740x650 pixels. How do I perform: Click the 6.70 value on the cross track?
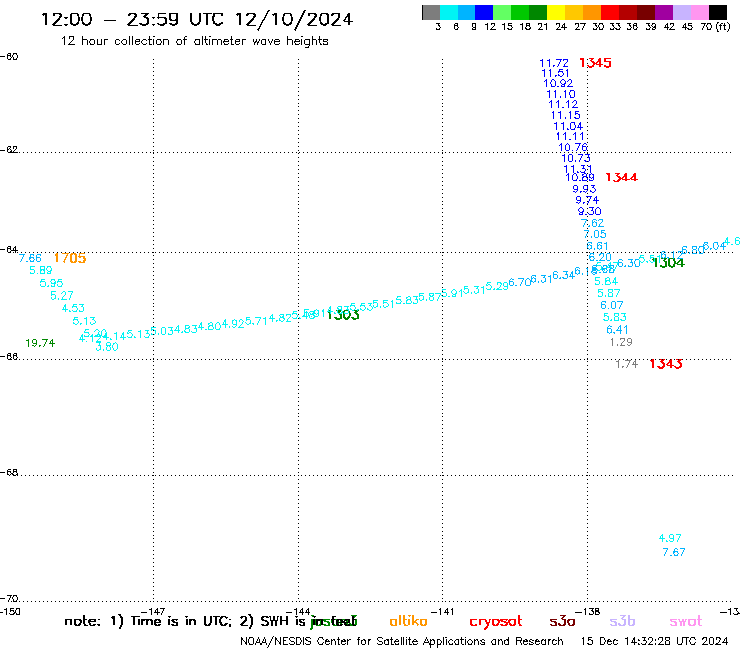520,282
